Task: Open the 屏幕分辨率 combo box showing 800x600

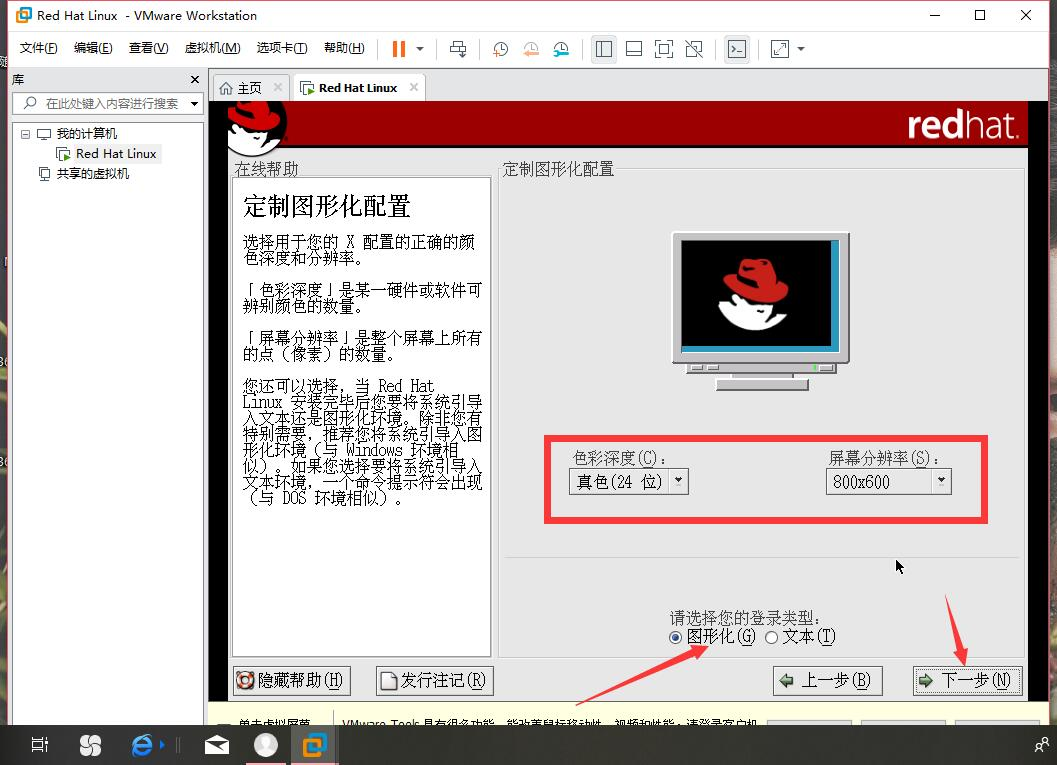Action: [888, 481]
